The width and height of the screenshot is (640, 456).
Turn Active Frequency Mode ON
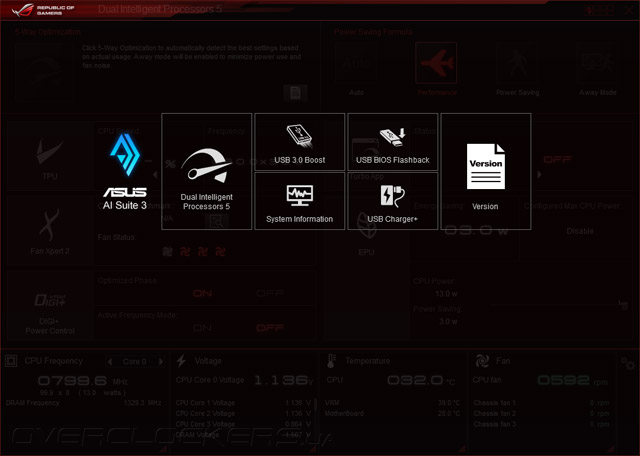coord(202,328)
